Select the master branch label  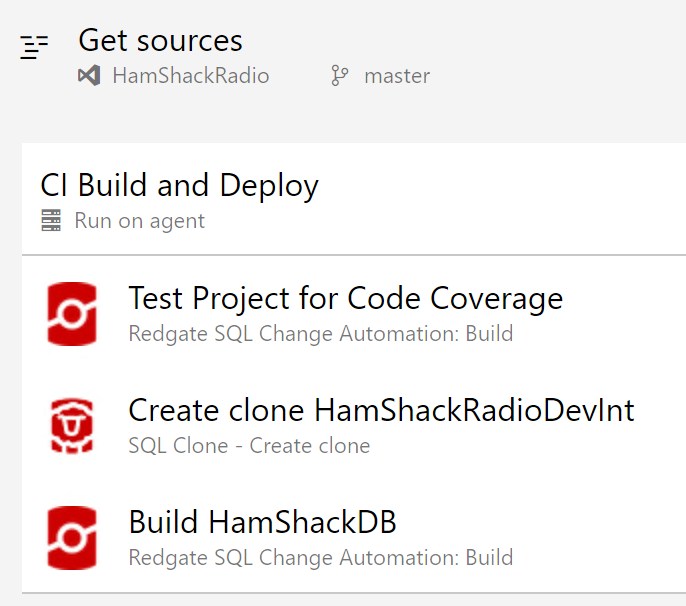pyautogui.click(x=397, y=76)
